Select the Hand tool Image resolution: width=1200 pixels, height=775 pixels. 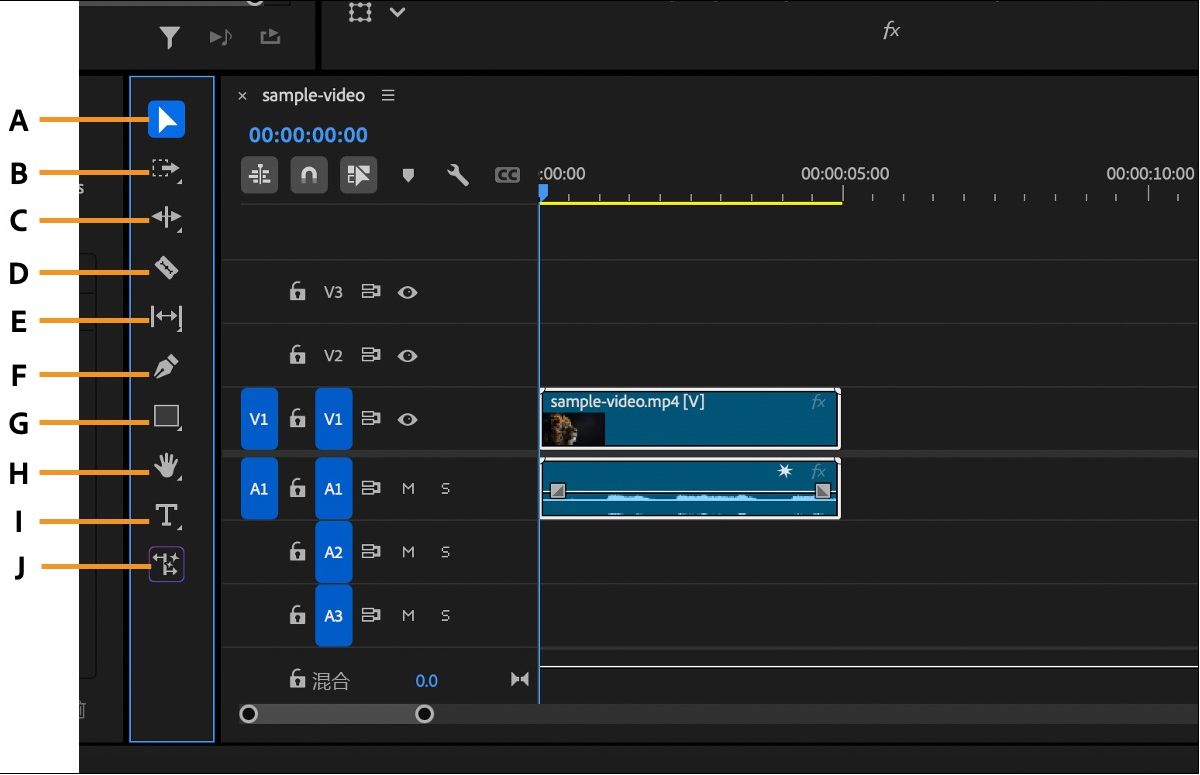pyautogui.click(x=166, y=466)
